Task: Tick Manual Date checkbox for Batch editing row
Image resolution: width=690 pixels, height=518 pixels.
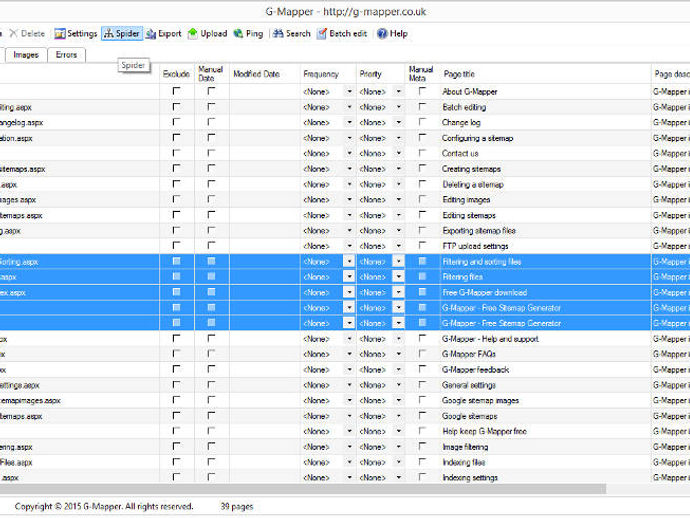Action: pos(211,107)
